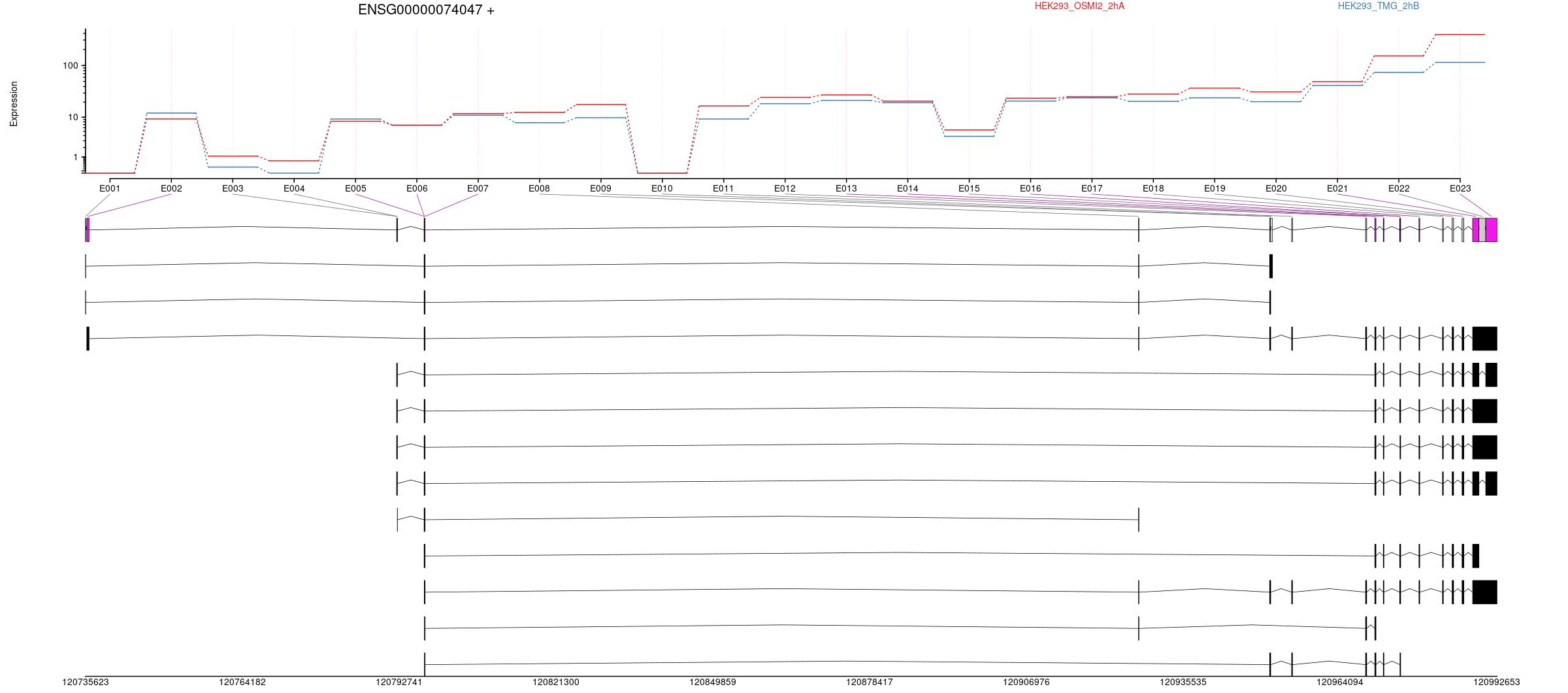The height and width of the screenshot is (693, 1568).
Task: Click the Expression axis label
Action: tap(14, 104)
